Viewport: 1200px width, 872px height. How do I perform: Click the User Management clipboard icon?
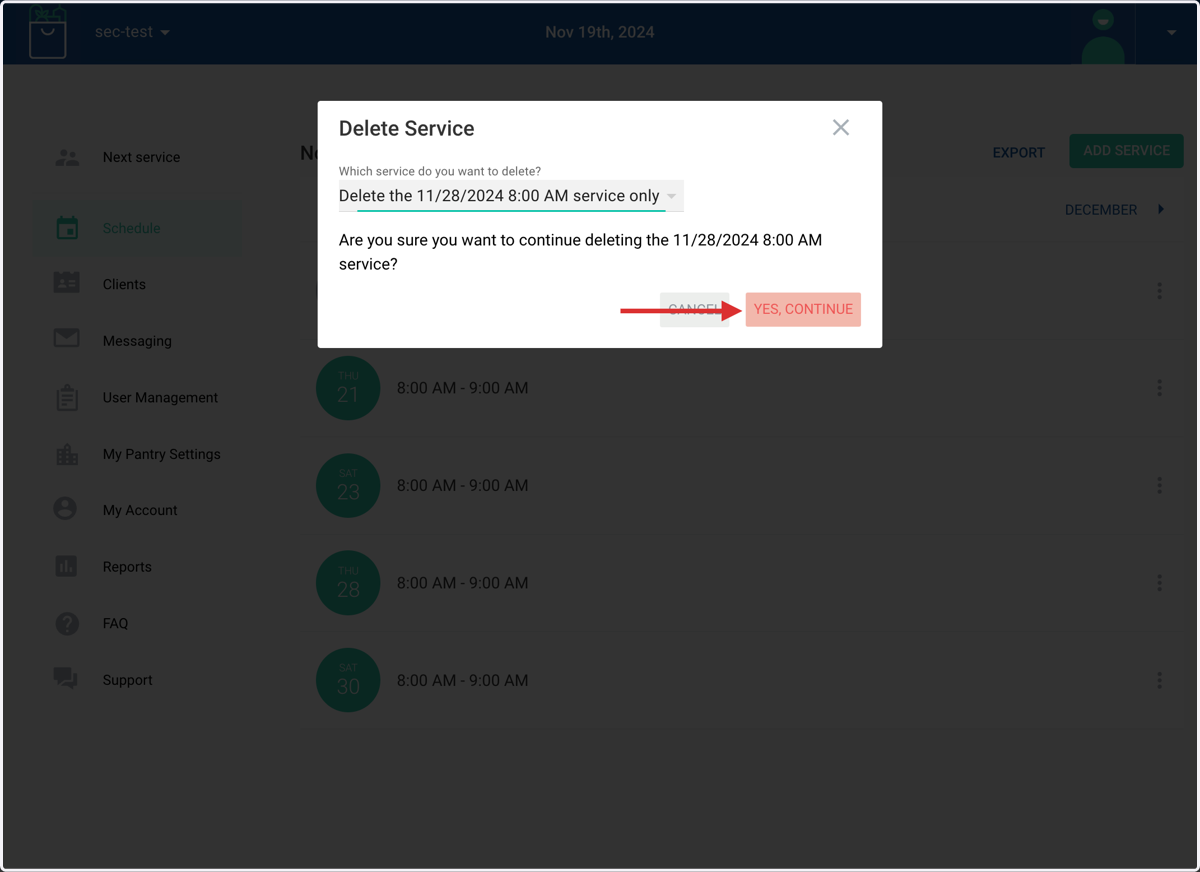67,397
